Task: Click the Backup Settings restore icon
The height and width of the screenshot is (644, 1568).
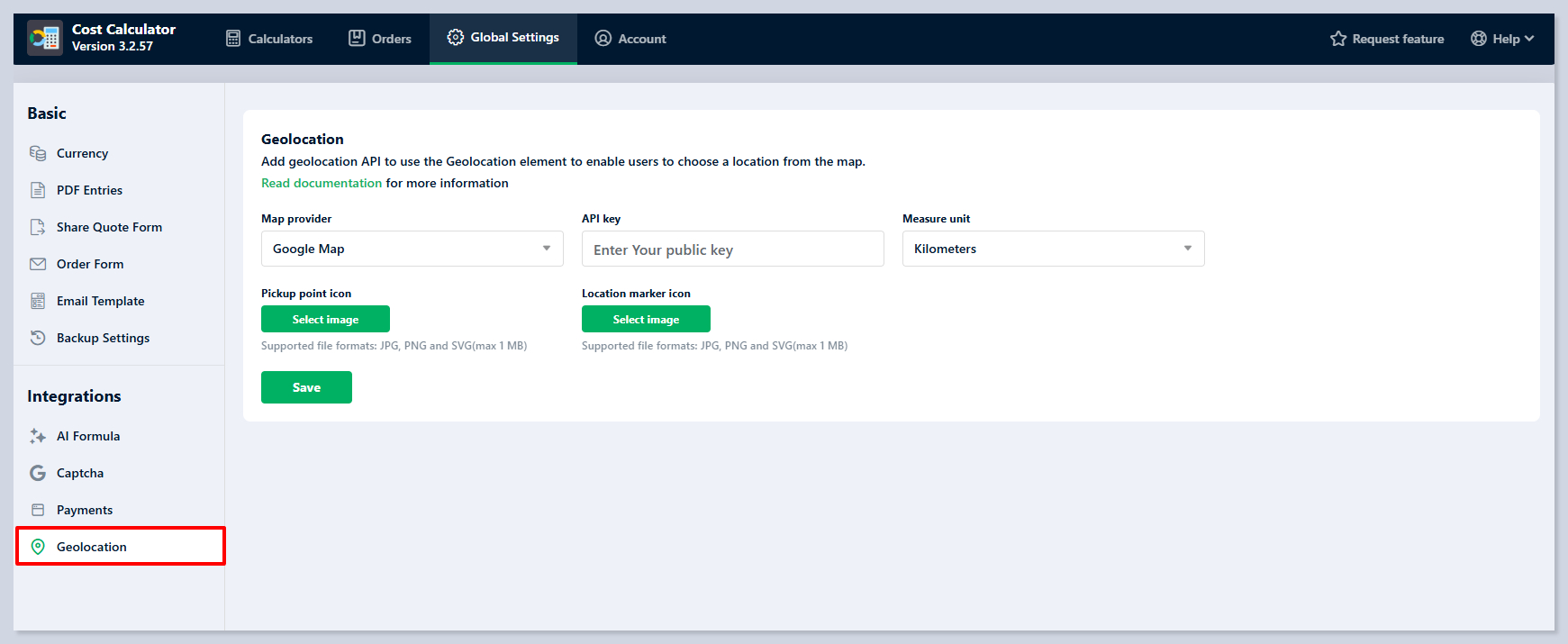Action: pyautogui.click(x=38, y=338)
